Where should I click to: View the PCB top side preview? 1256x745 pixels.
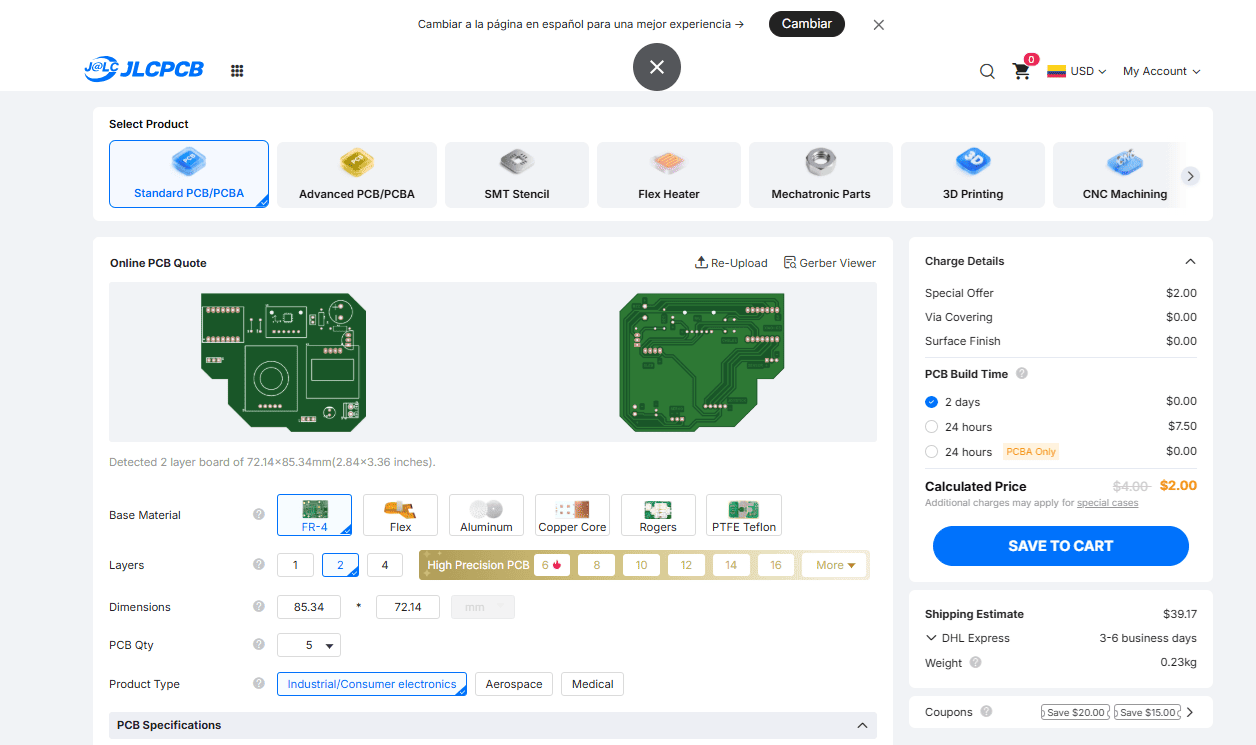[283, 362]
